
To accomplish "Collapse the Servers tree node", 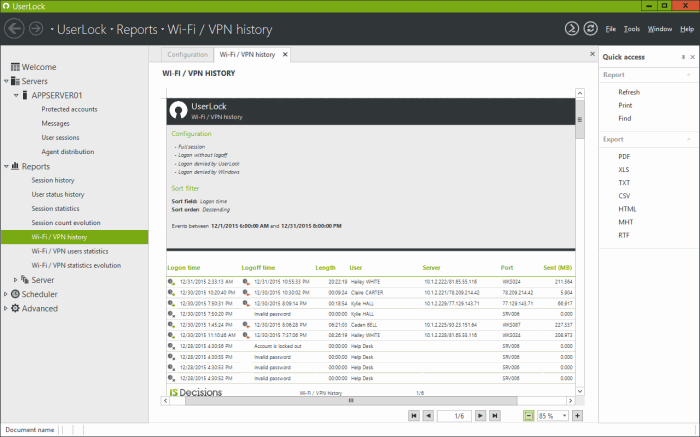I will [6, 81].
